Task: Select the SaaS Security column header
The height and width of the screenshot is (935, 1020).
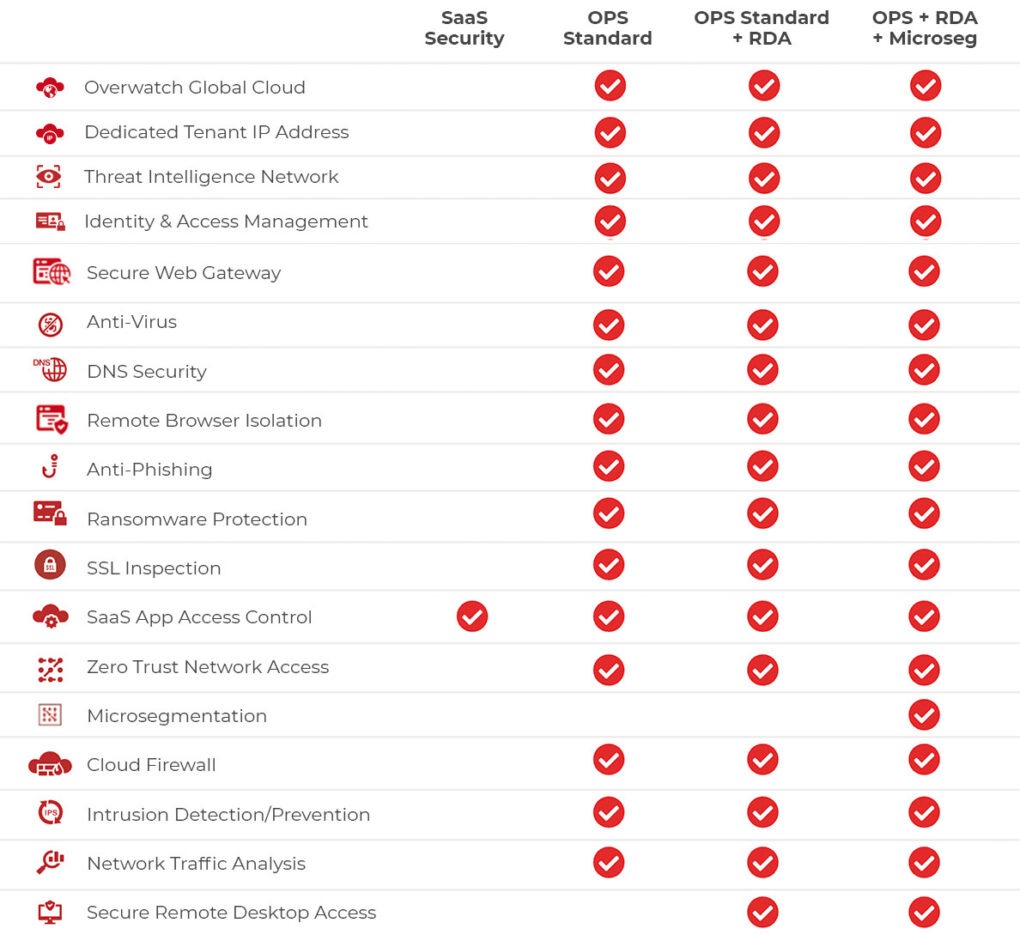Action: pos(464,28)
